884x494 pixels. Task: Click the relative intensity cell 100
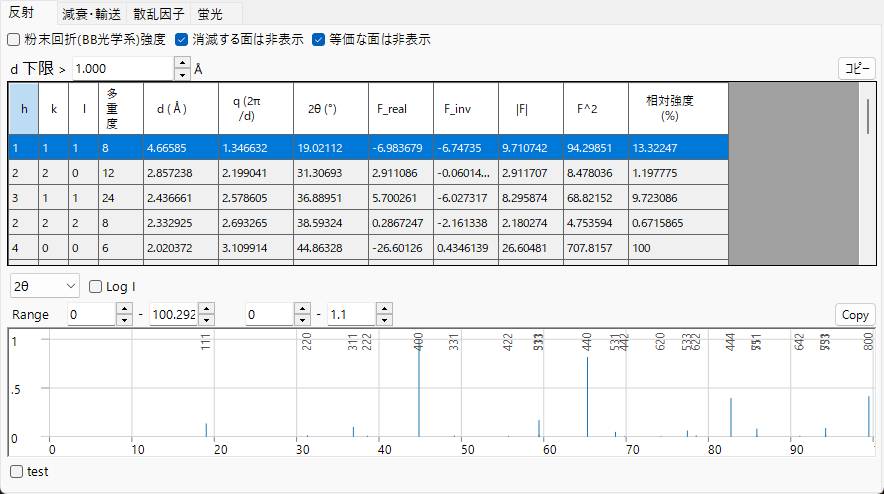pos(678,248)
